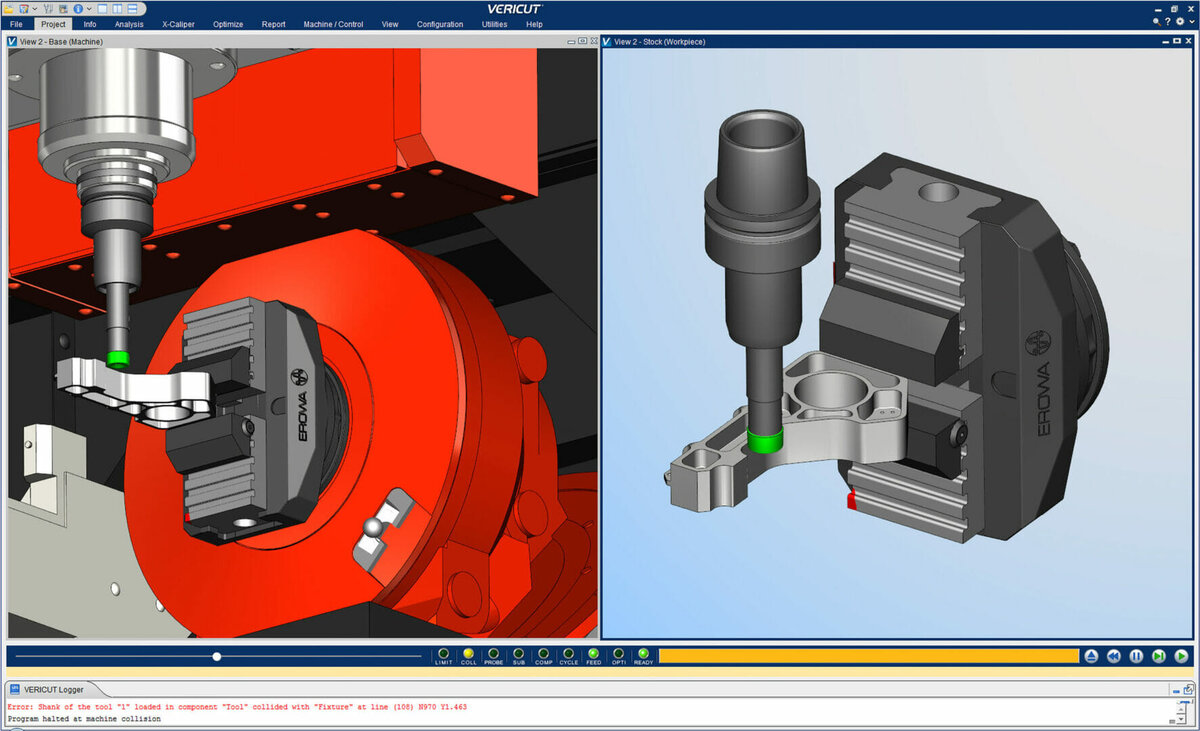The height and width of the screenshot is (731, 1200).
Task: Maximize the Base (Machine) view panel
Action: click(582, 41)
